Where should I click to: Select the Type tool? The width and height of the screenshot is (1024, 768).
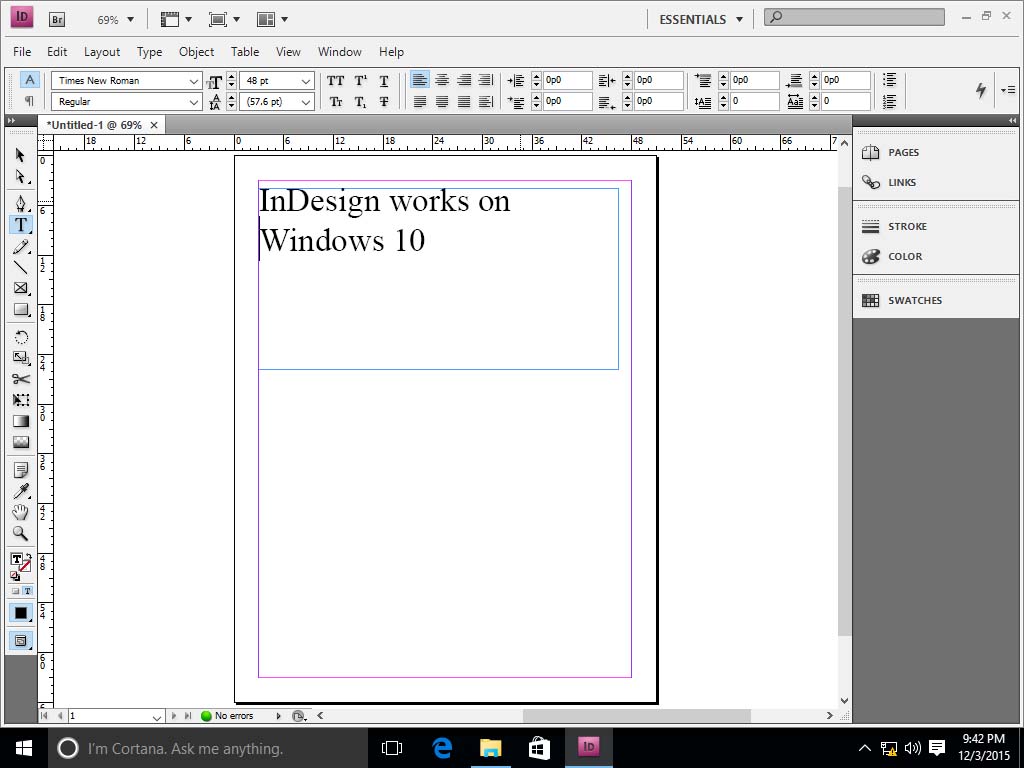pos(20,225)
